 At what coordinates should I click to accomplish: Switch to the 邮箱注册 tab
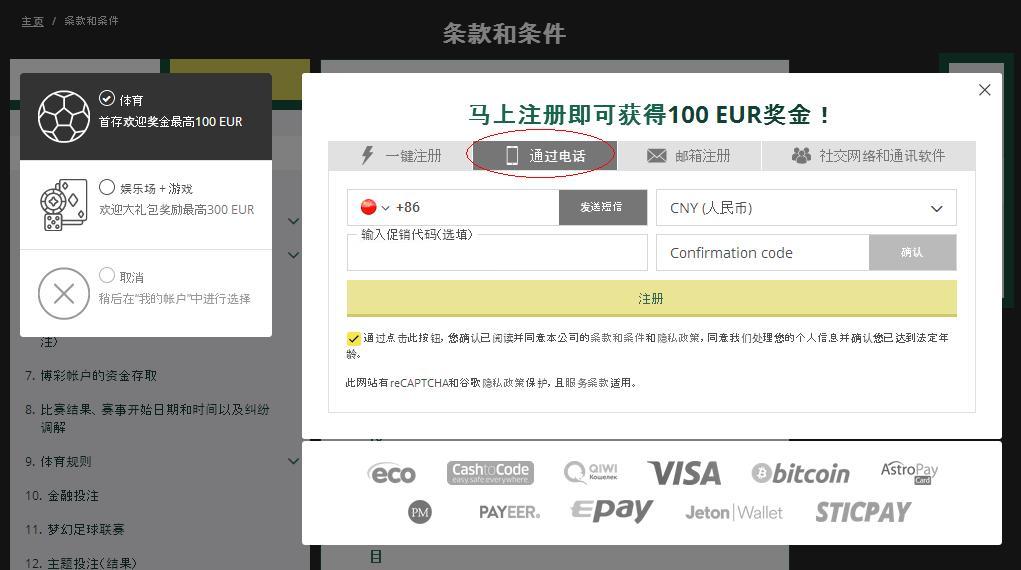(x=689, y=156)
